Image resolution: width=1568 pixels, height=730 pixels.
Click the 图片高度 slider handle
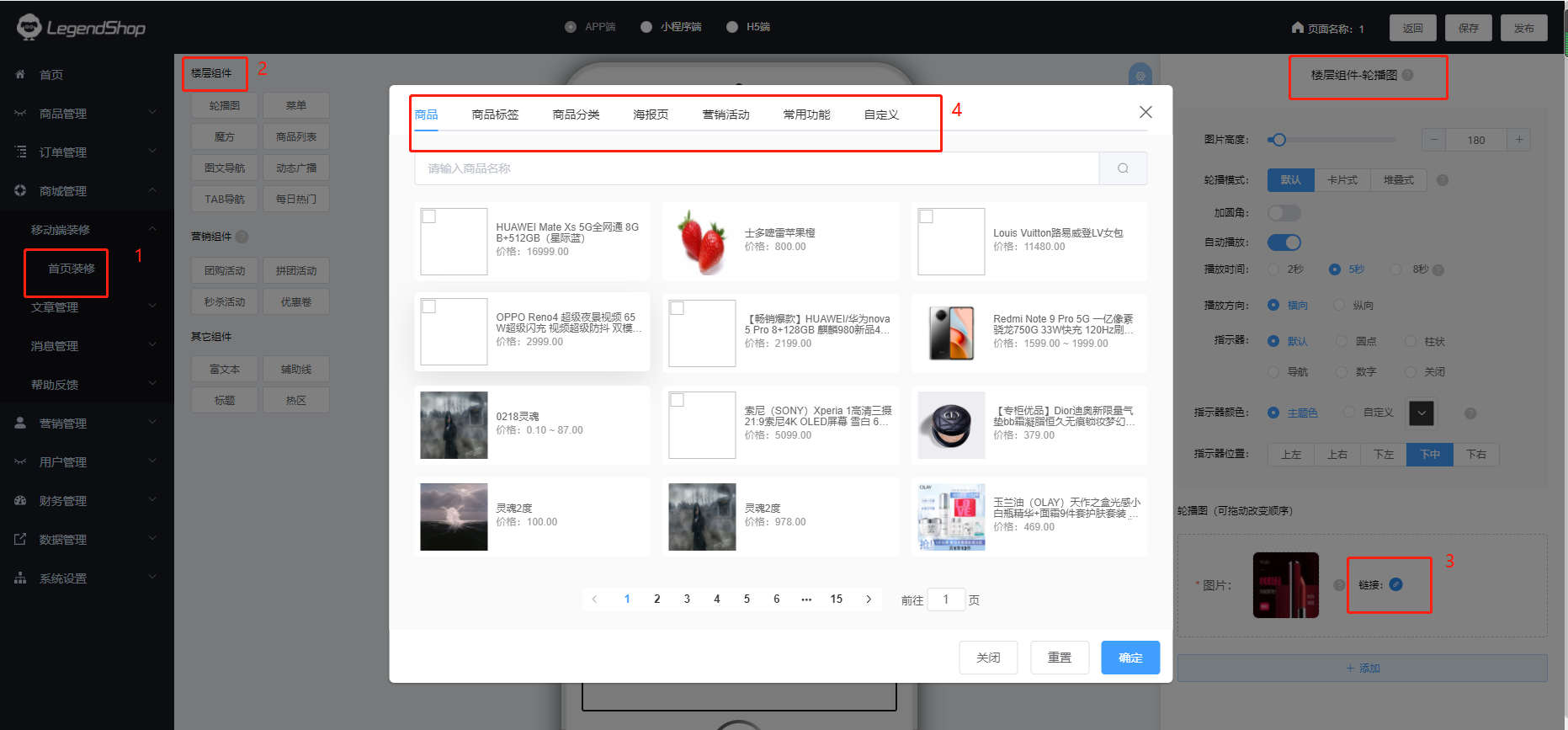(x=1278, y=140)
